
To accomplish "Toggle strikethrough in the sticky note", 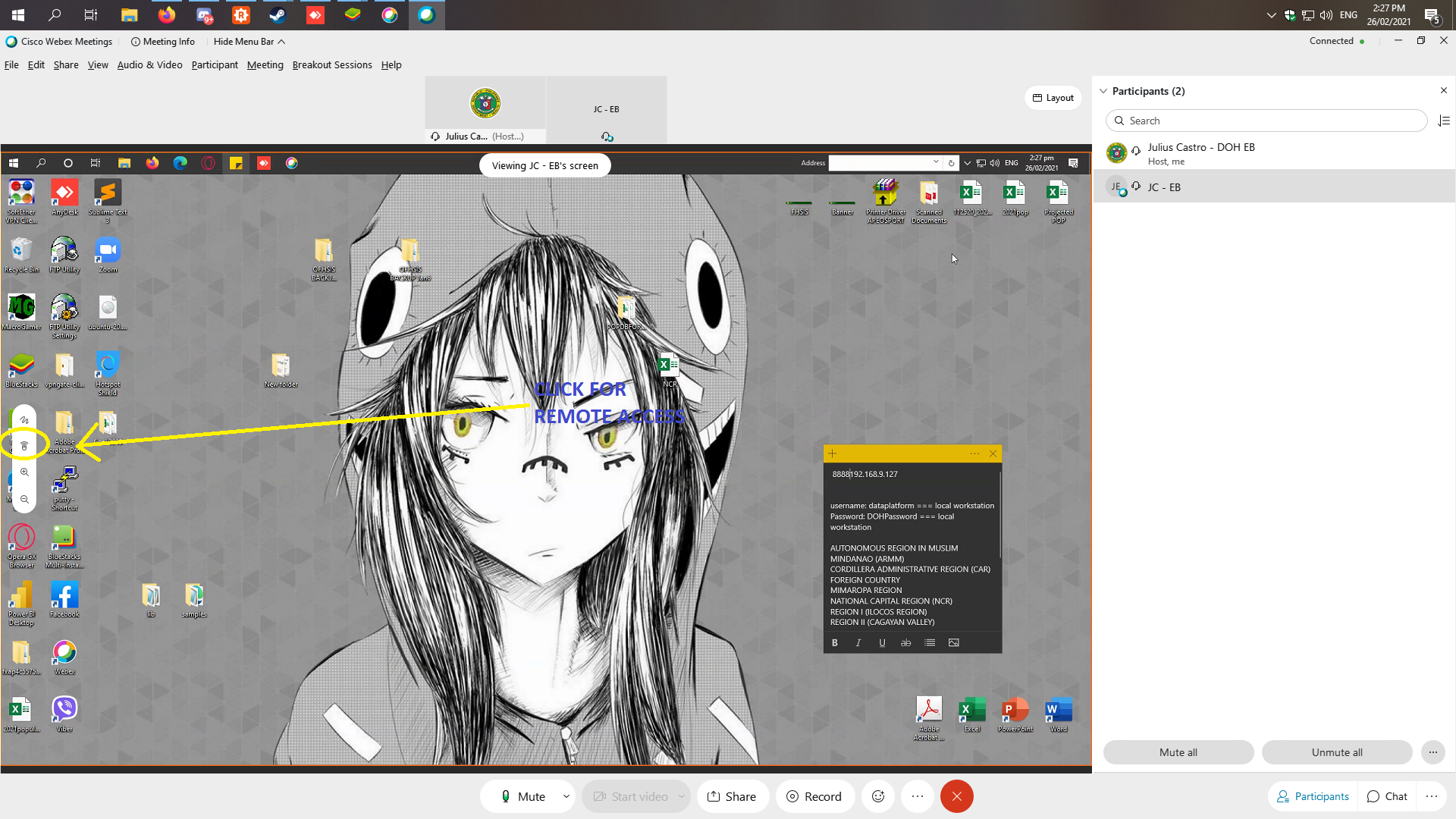I will [x=905, y=643].
